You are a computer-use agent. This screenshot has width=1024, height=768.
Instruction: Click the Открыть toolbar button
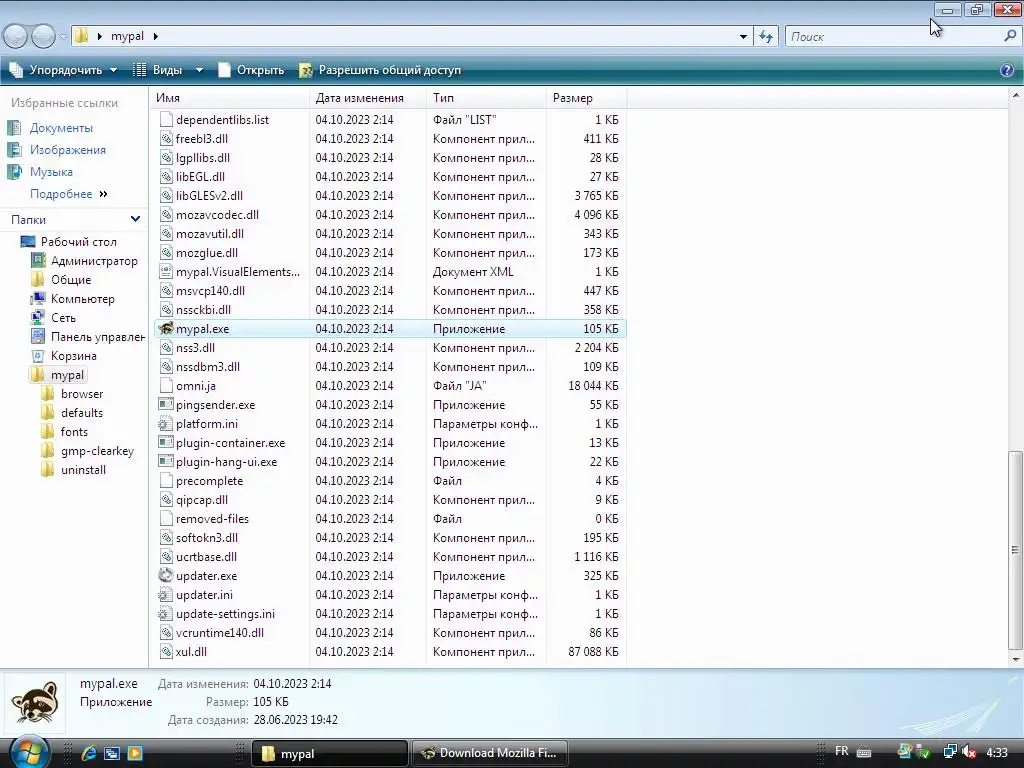251,70
